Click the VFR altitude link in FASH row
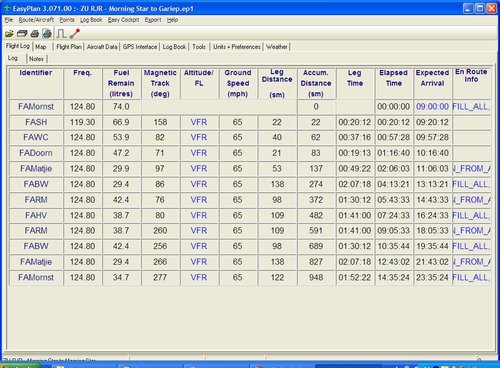This screenshot has height=368, width=500. pyautogui.click(x=199, y=122)
